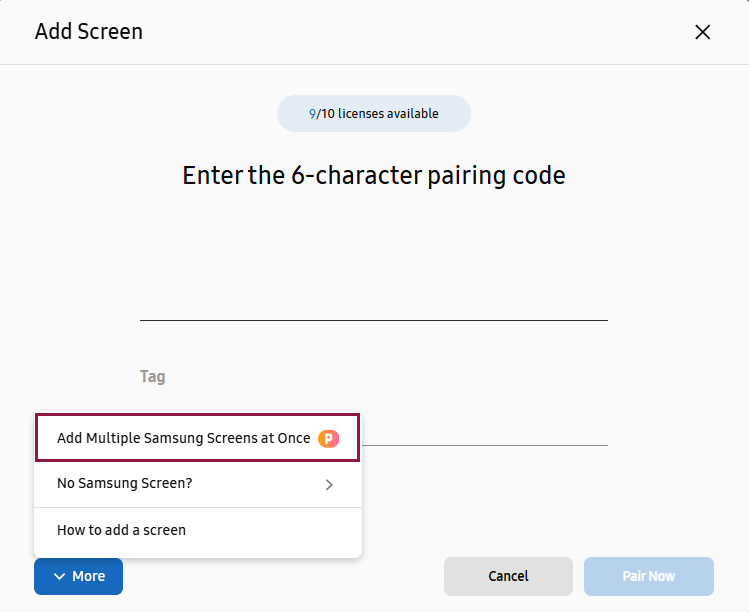Viewport: 749px width, 612px height.
Task: Collapse the menu using More's down chevron
Action: coord(59,576)
